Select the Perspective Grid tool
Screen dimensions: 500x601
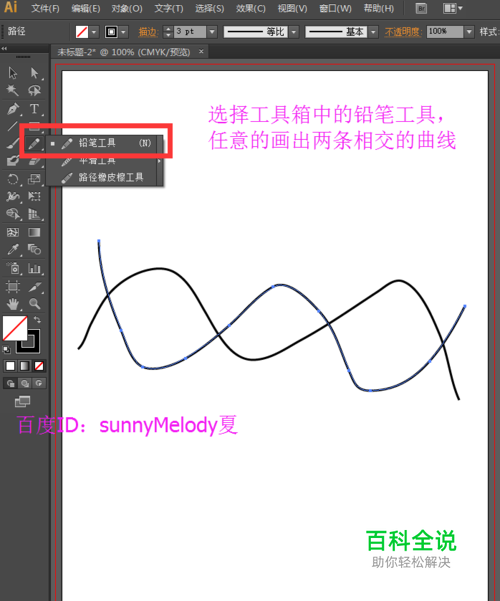pyautogui.click(x=34, y=214)
